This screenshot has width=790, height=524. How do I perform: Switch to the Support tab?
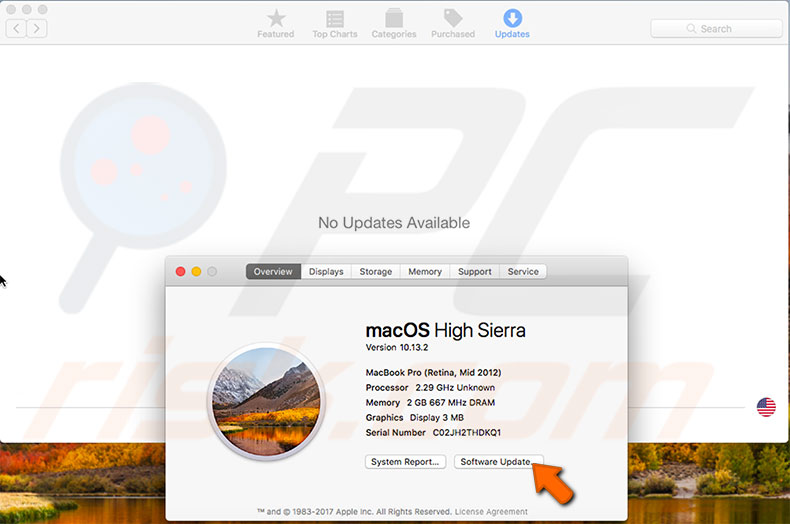475,272
